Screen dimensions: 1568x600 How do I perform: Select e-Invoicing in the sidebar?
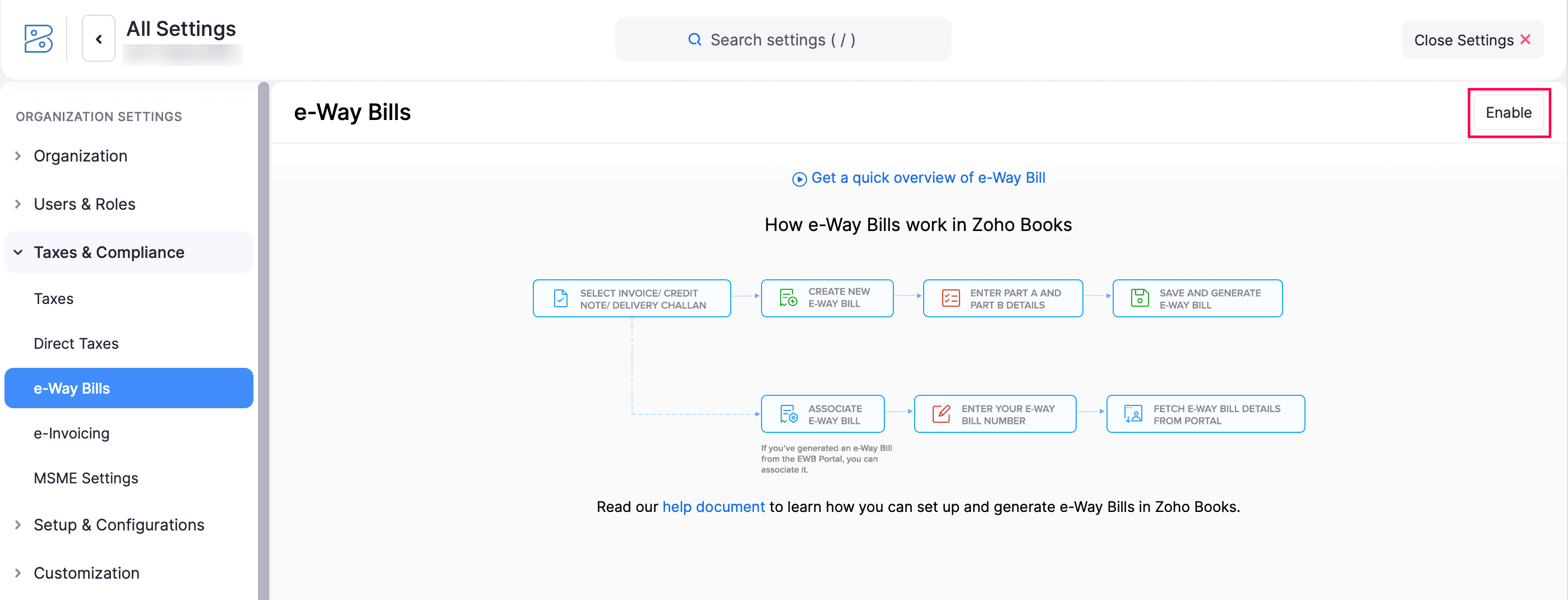click(x=71, y=433)
